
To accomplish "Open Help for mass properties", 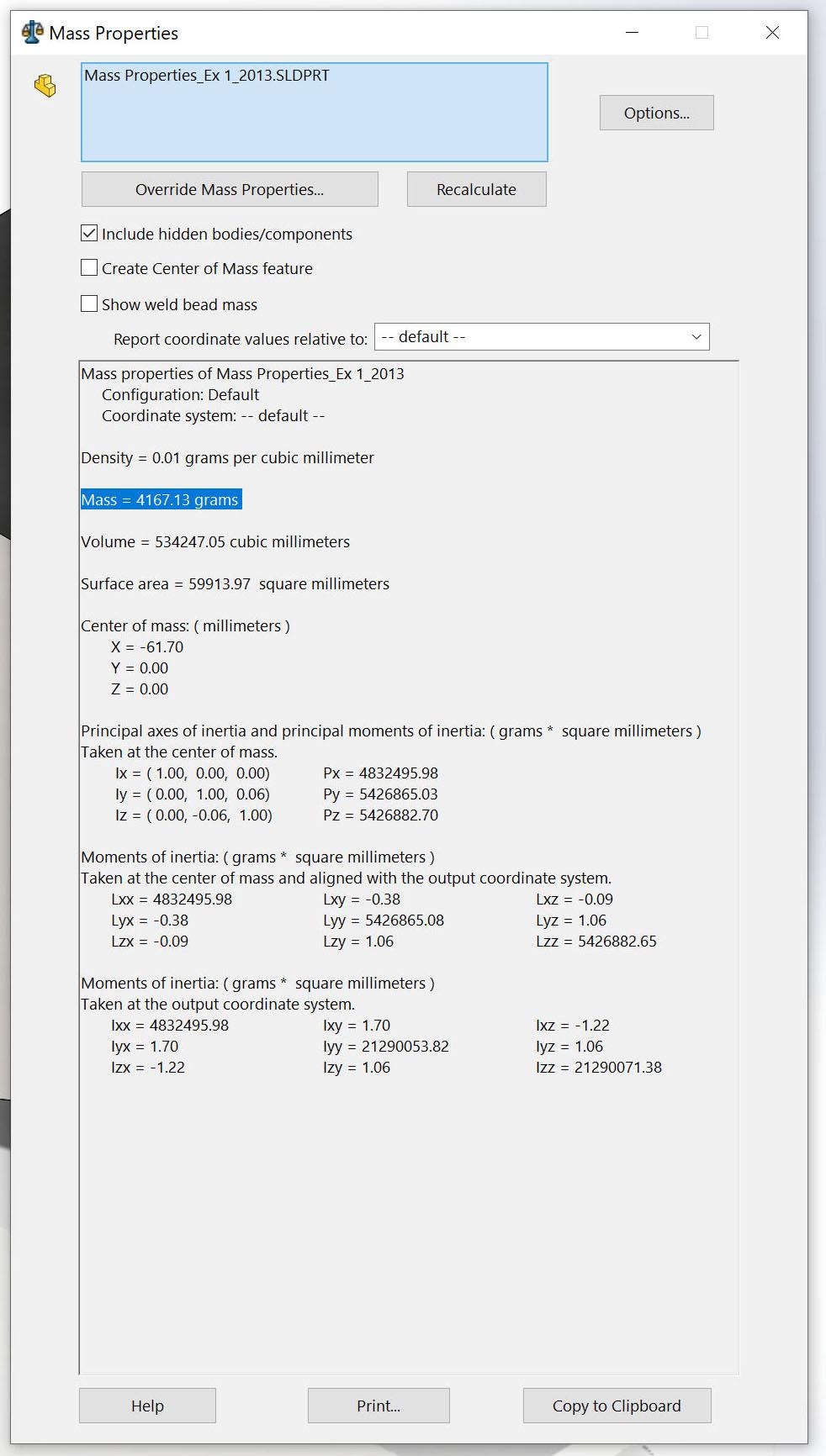I will coord(147,1406).
